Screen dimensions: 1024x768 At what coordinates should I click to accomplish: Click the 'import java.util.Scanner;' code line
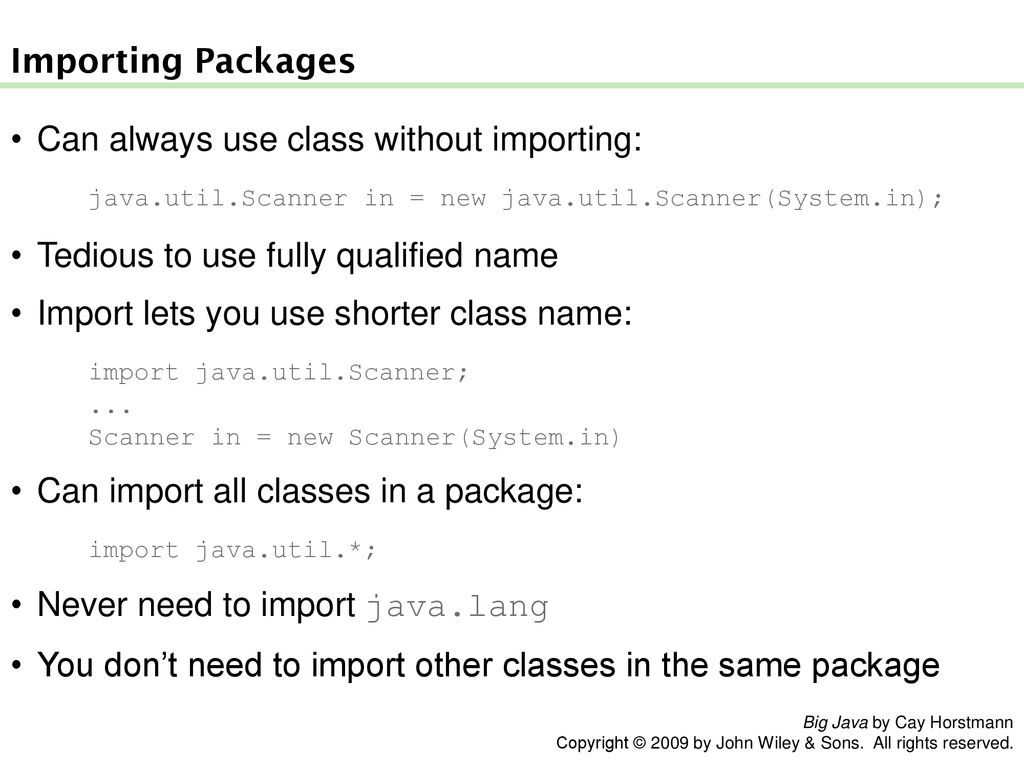[279, 373]
